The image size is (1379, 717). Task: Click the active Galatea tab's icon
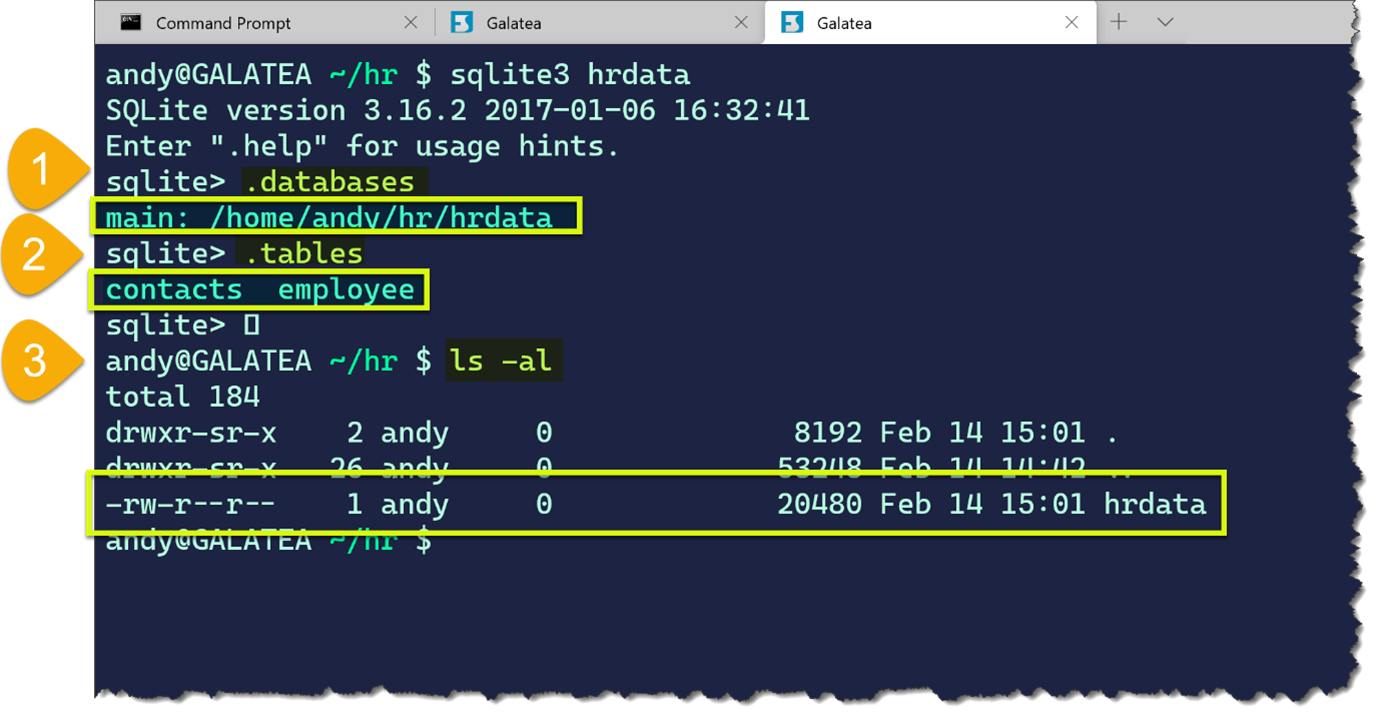[x=792, y=23]
